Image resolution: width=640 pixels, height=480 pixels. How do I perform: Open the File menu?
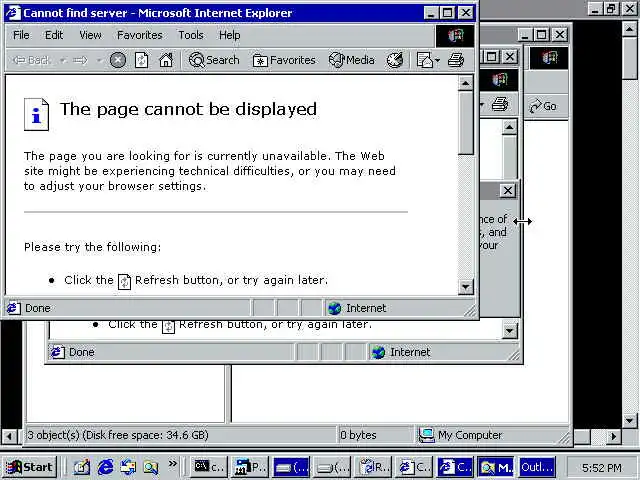[x=21, y=35]
